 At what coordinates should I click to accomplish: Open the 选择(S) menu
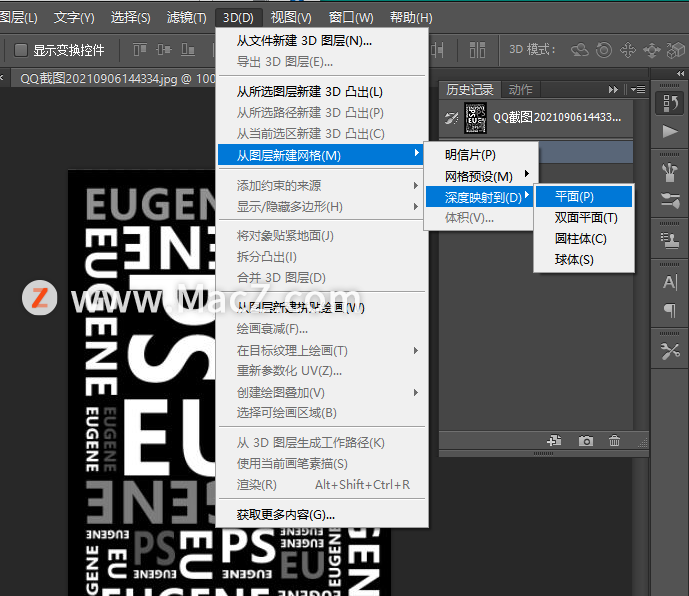(131, 18)
